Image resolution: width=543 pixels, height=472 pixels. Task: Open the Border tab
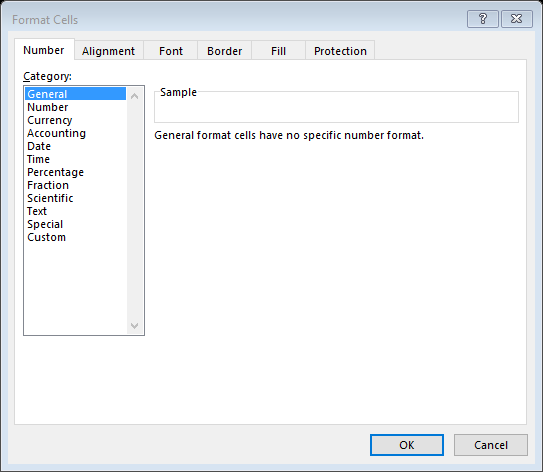[x=224, y=51]
